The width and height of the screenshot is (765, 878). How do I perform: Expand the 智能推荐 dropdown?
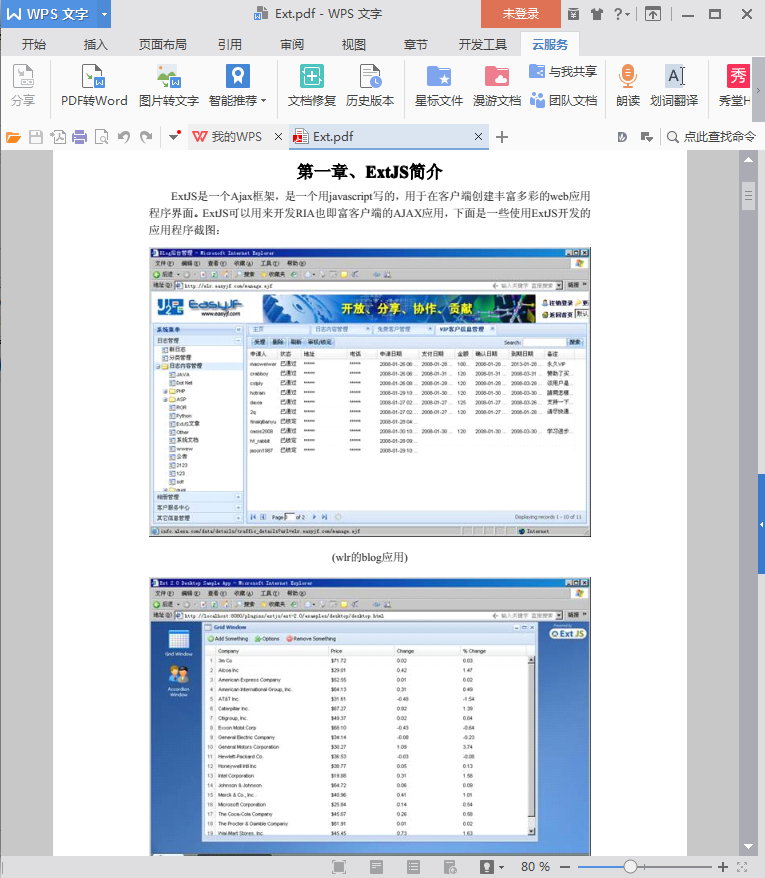pyautogui.click(x=264, y=101)
